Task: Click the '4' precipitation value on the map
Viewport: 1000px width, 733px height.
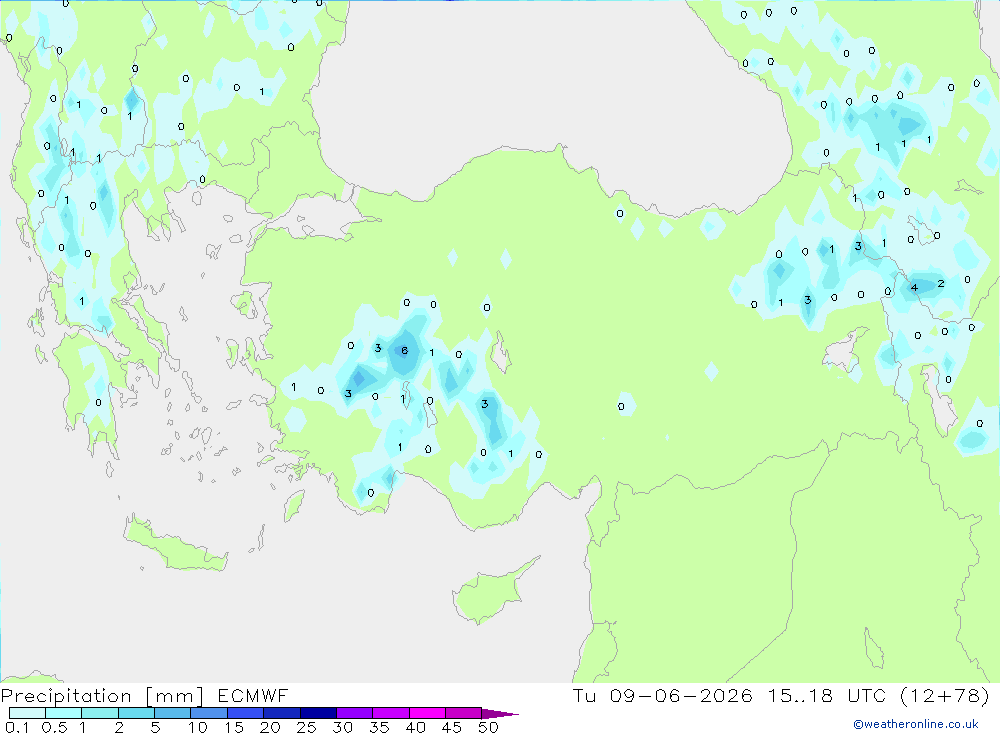Action: coord(915,288)
